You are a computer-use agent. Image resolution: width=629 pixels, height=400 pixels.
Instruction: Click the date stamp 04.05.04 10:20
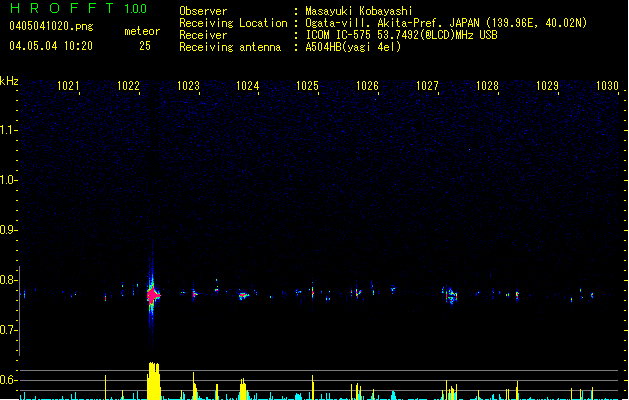(51, 46)
